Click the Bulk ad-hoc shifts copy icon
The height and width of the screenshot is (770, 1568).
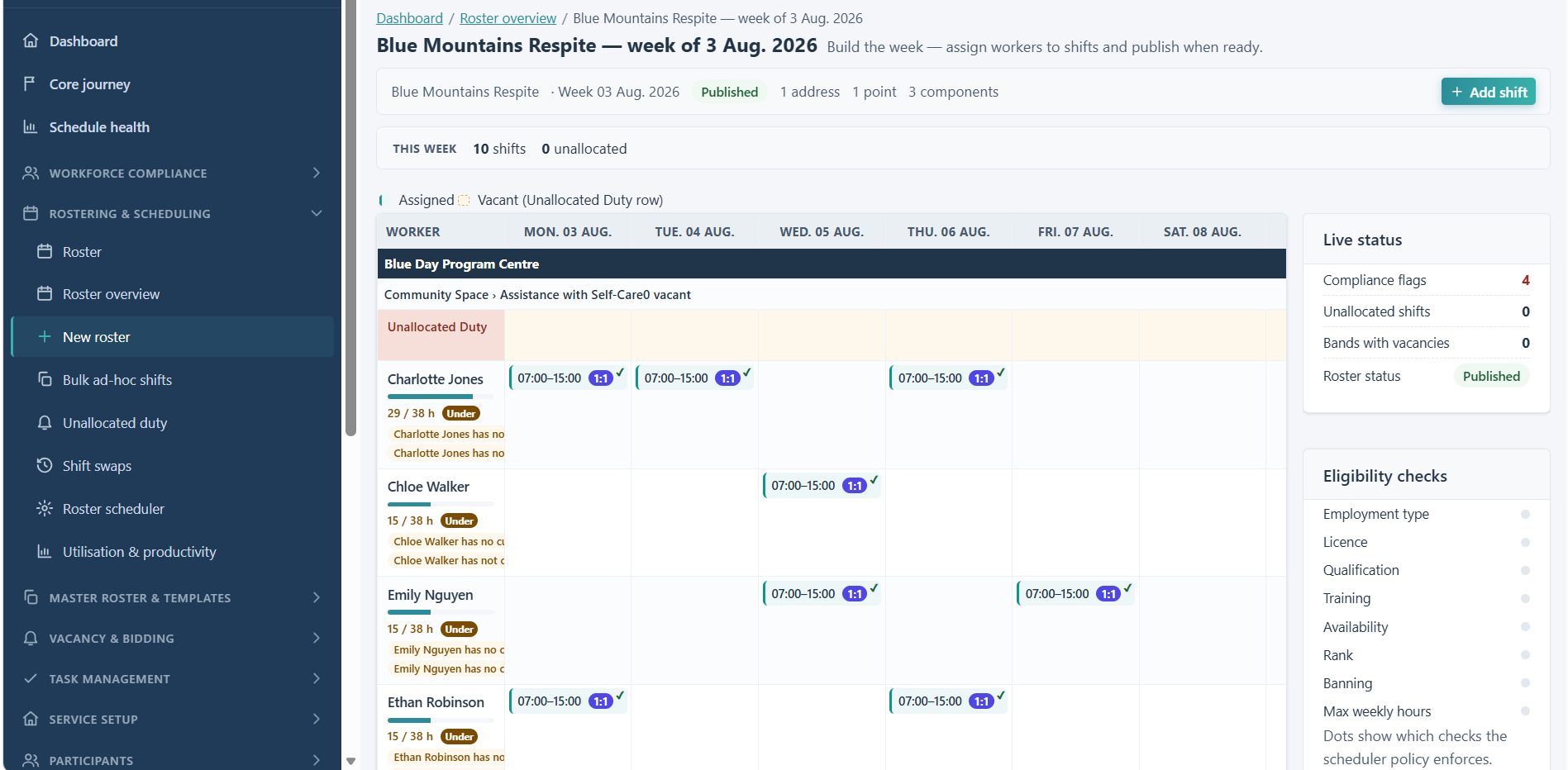(x=45, y=379)
